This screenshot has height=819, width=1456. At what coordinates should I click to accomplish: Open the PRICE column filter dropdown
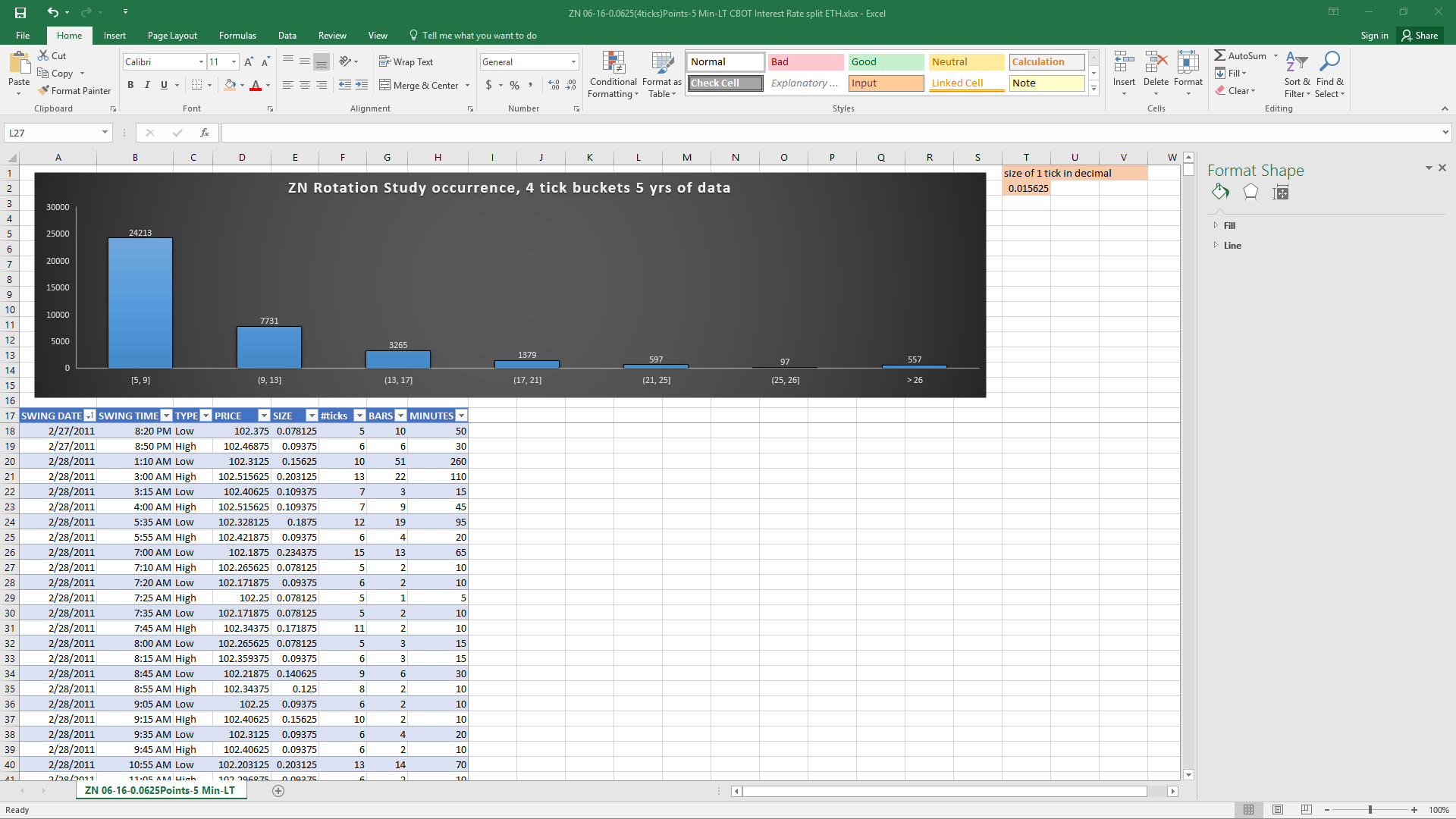click(264, 416)
